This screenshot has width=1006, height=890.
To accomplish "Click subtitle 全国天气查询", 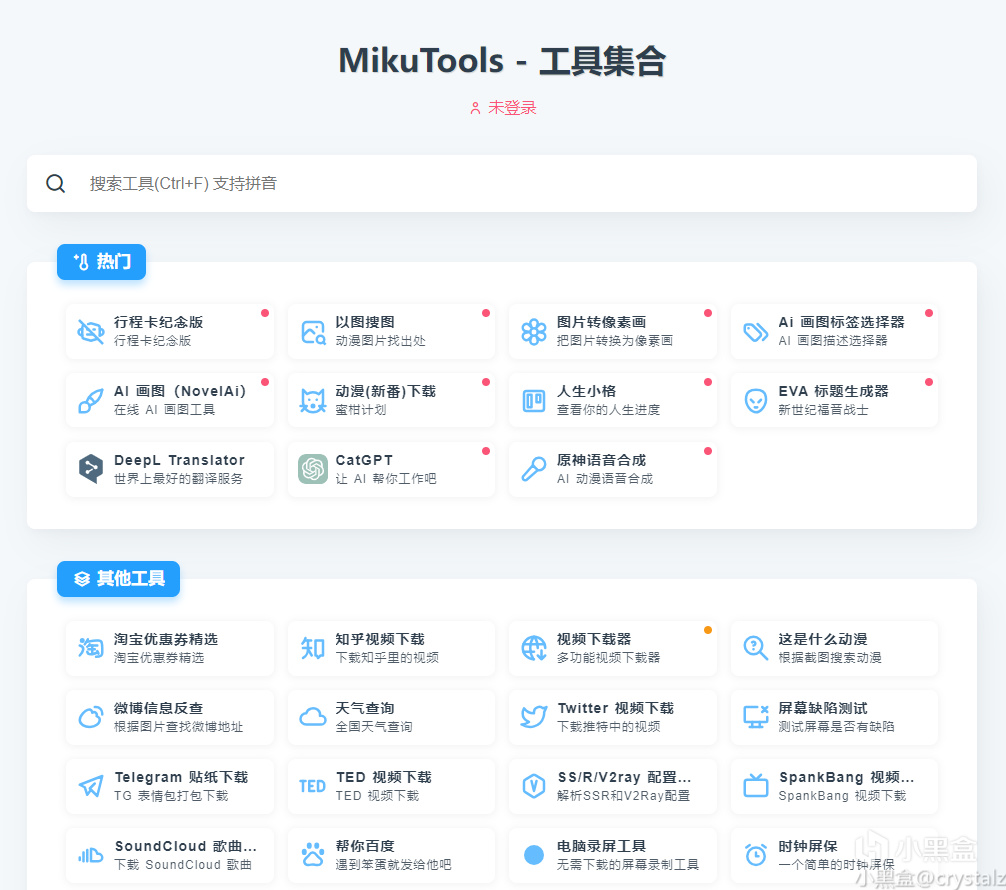I will click(x=374, y=726).
